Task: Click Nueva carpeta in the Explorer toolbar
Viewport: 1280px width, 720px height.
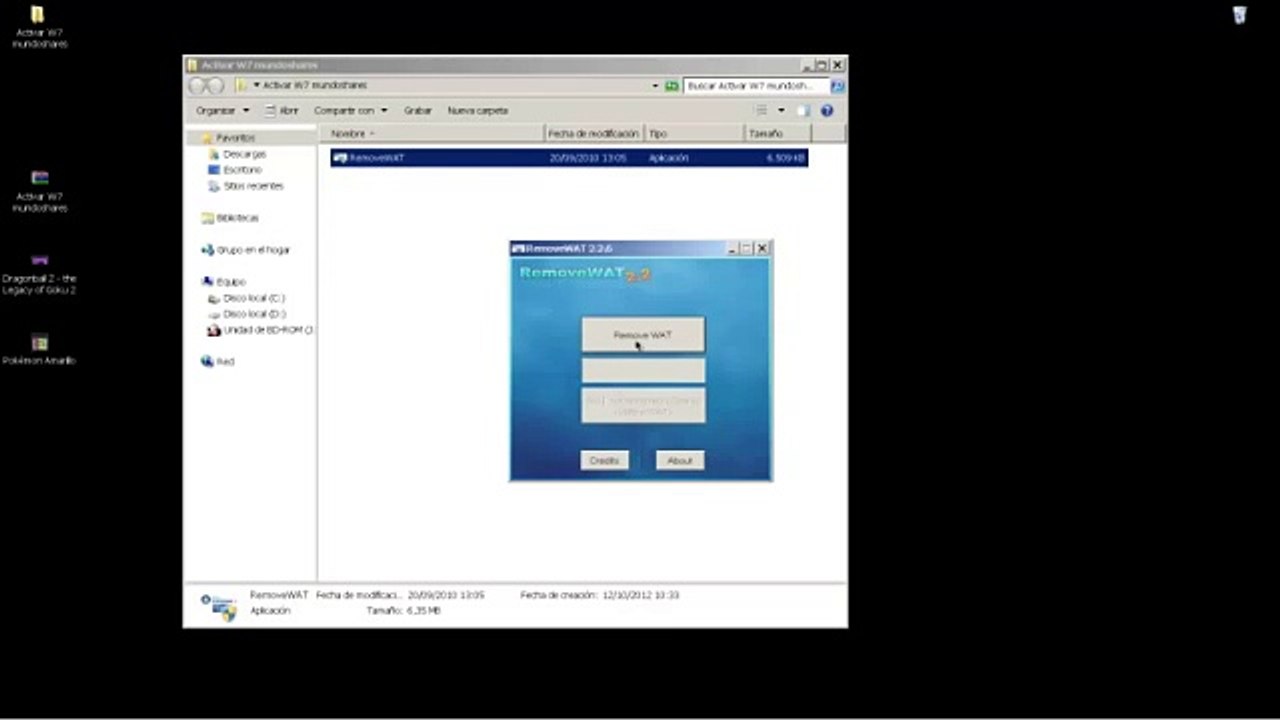Action: tap(478, 111)
